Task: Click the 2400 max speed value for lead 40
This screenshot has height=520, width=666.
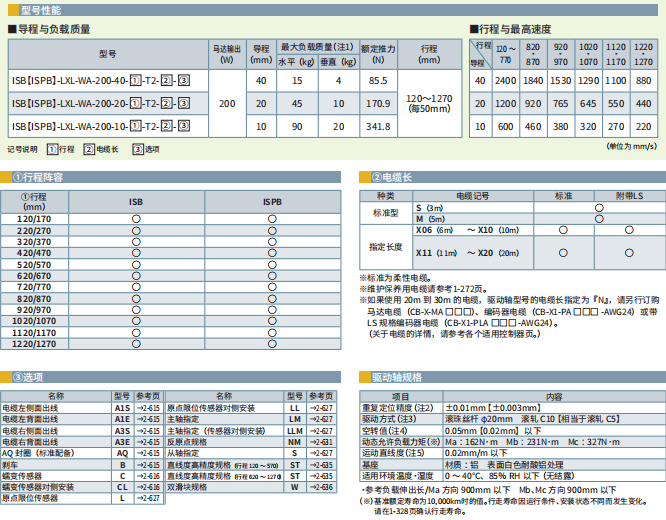Action: 507,79
